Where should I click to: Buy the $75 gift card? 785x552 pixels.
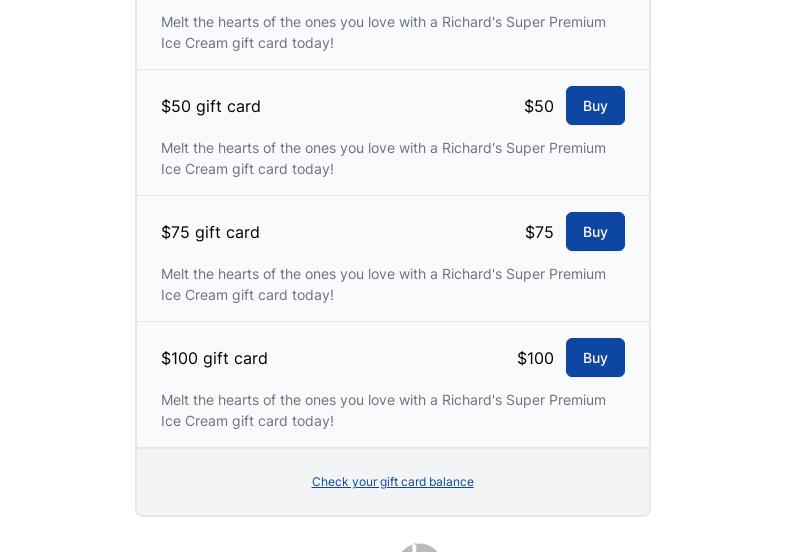pos(595,232)
